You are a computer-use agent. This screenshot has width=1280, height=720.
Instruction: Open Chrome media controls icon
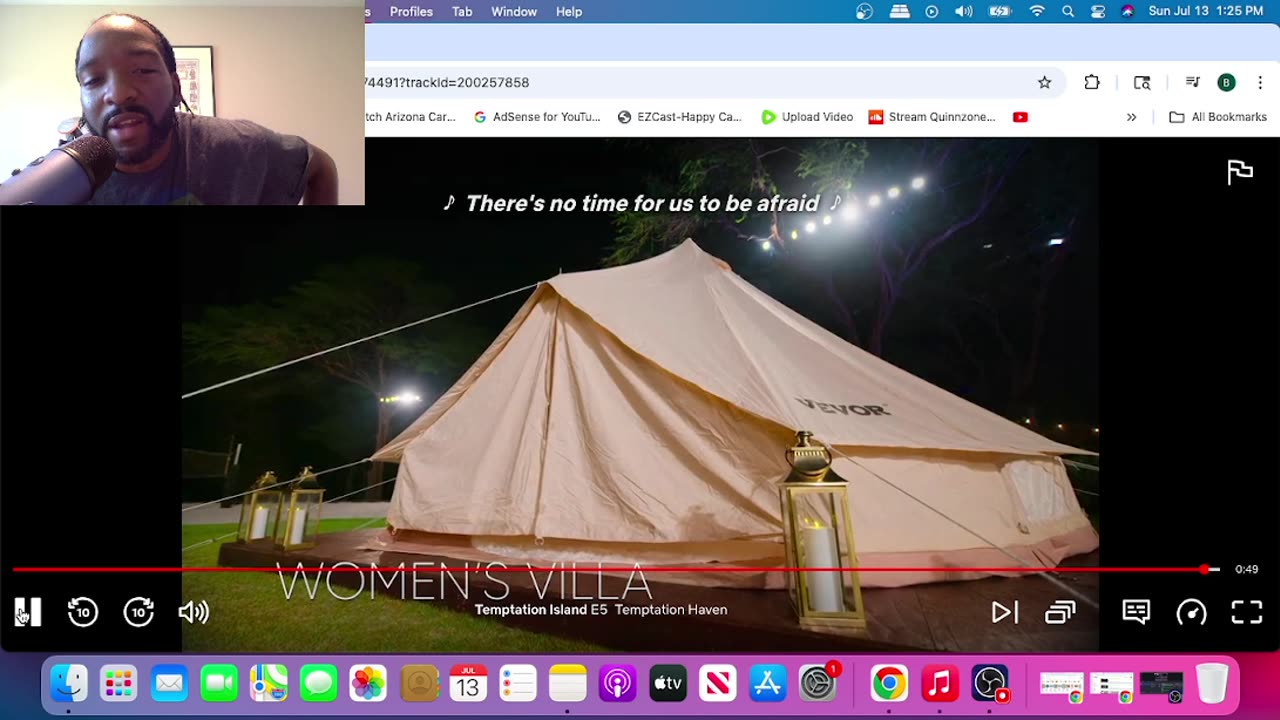point(1192,83)
